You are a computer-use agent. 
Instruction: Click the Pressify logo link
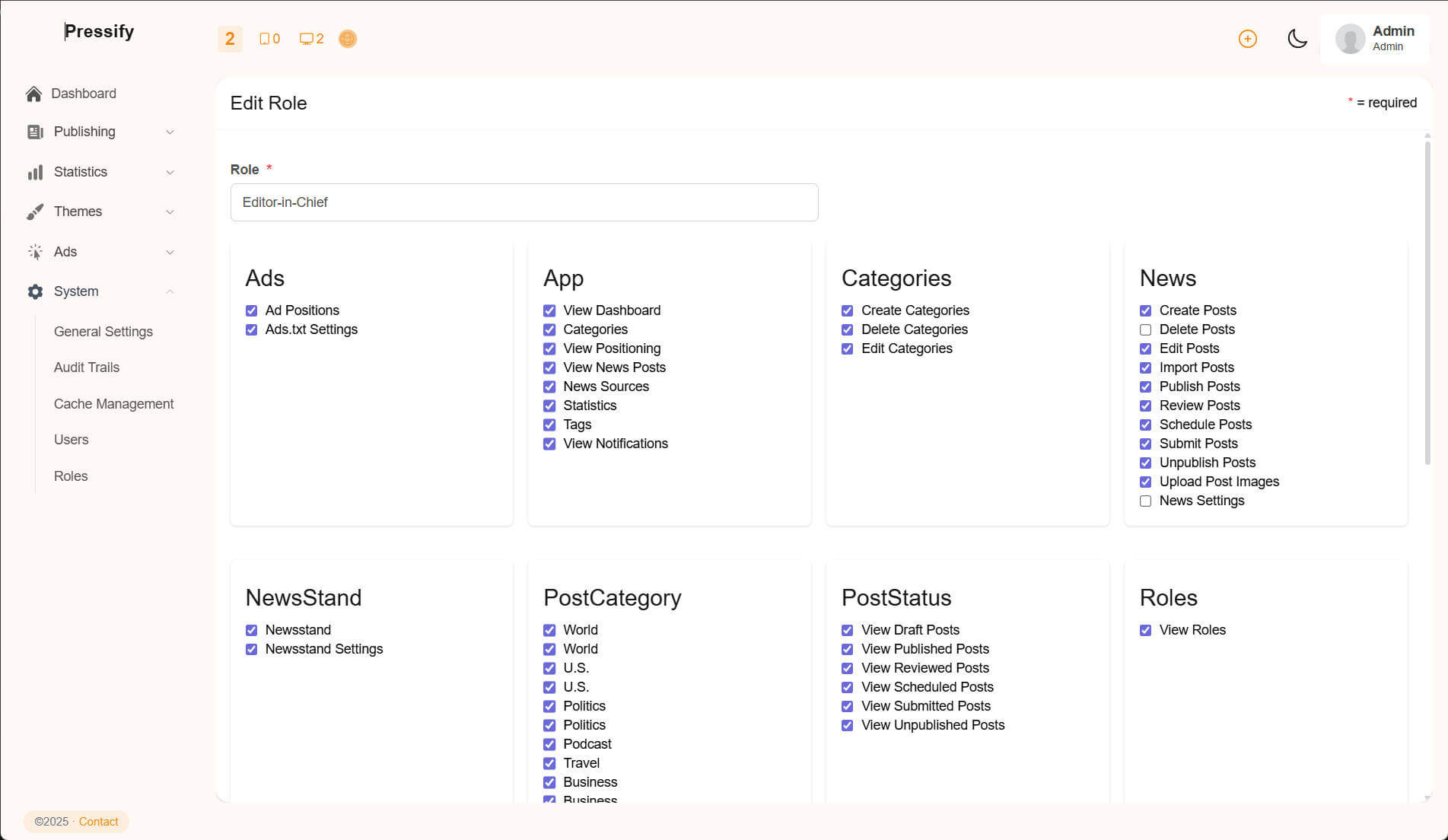[99, 31]
